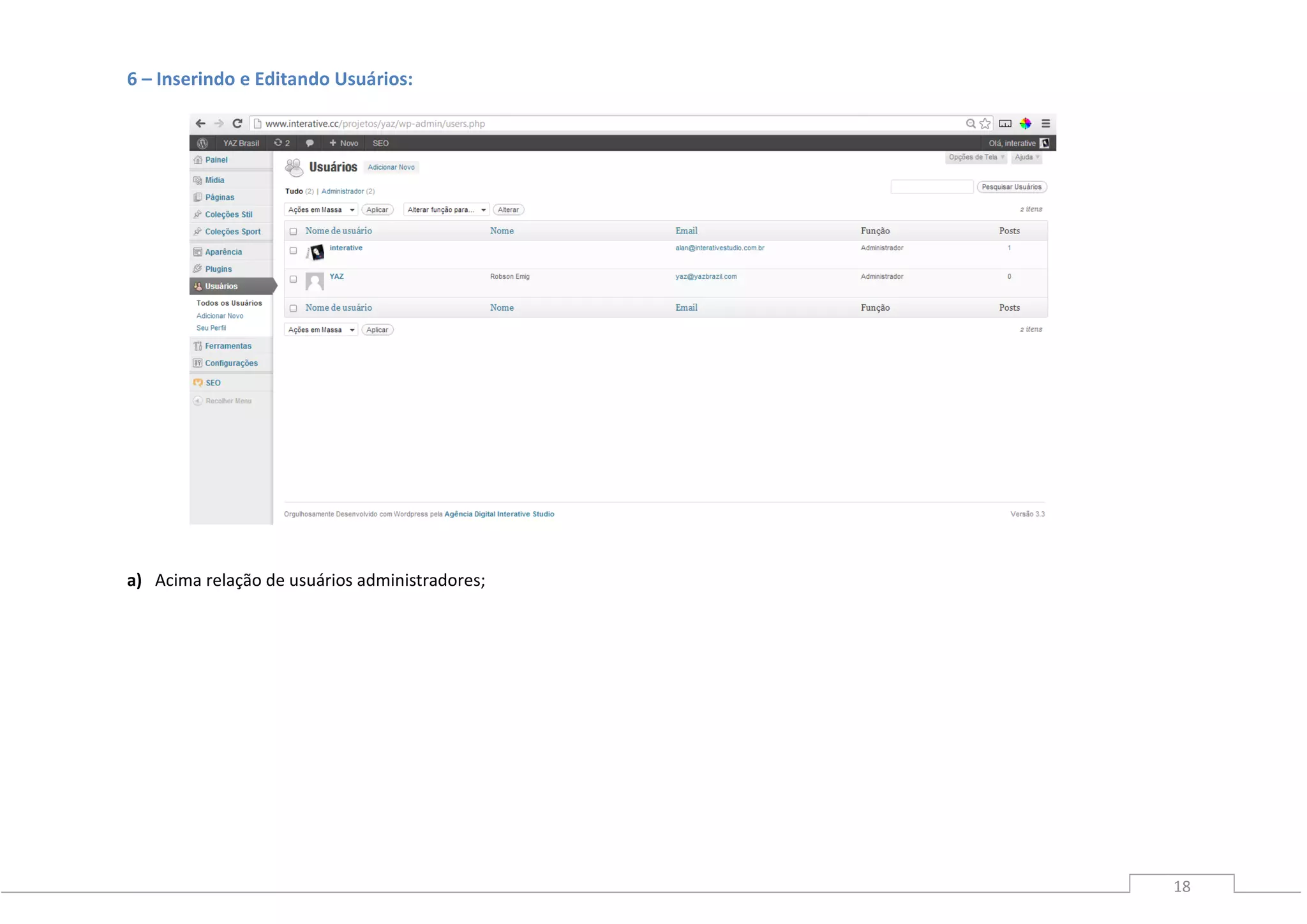Open the comments bubble icon in admin bar
The width and height of the screenshot is (1307, 924).
[x=310, y=143]
